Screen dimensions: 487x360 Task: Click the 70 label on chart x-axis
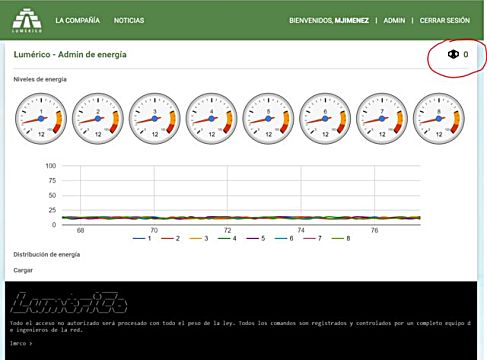154,230
